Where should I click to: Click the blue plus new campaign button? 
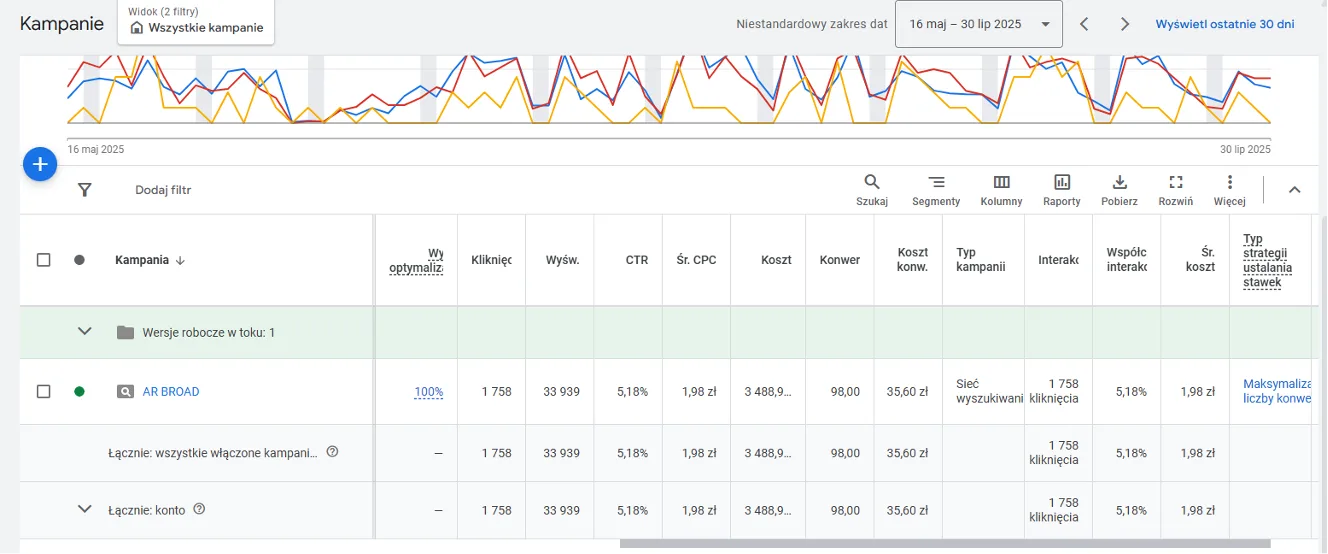(40, 164)
